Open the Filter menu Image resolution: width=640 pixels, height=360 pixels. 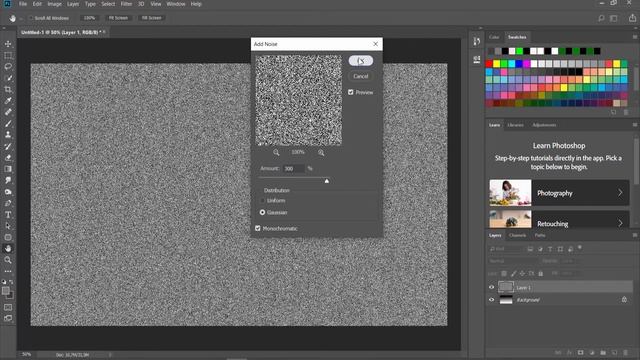pos(126,4)
